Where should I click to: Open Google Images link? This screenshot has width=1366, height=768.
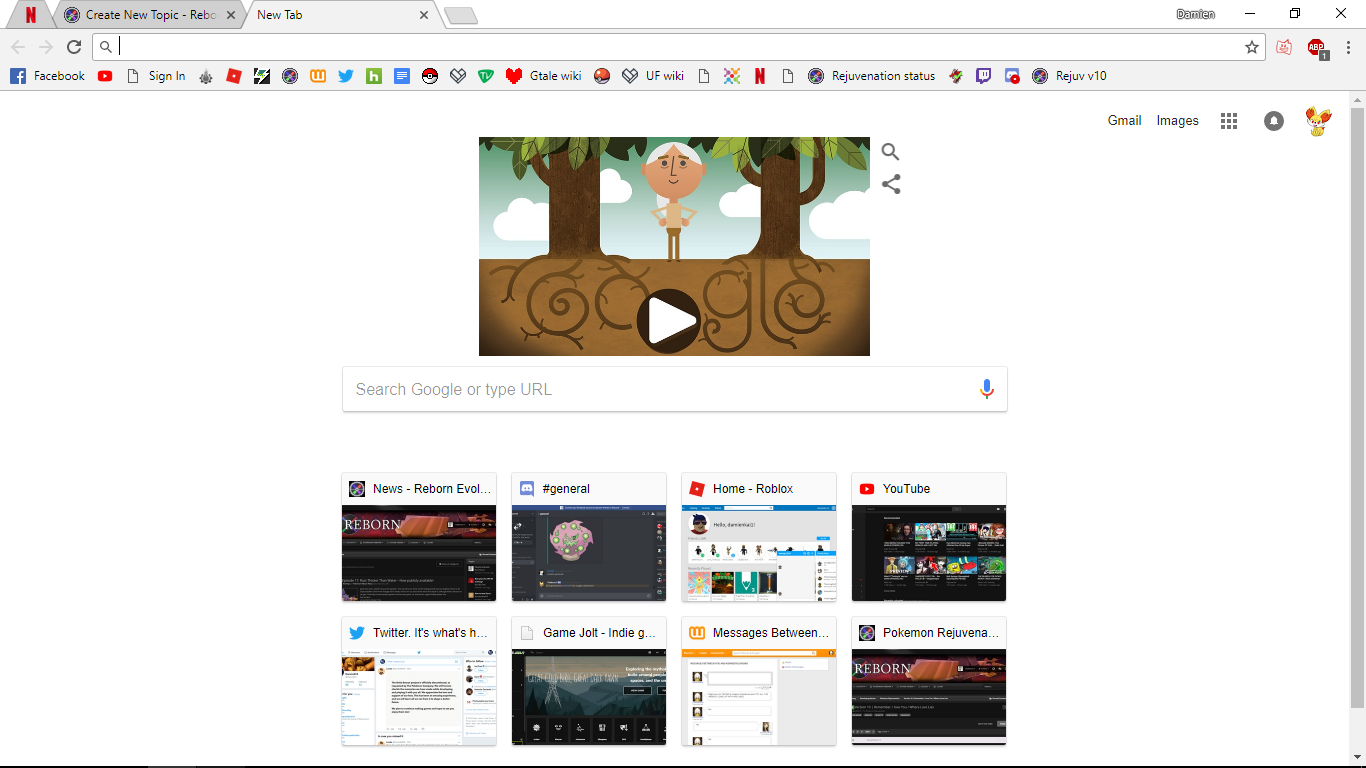coord(1177,120)
